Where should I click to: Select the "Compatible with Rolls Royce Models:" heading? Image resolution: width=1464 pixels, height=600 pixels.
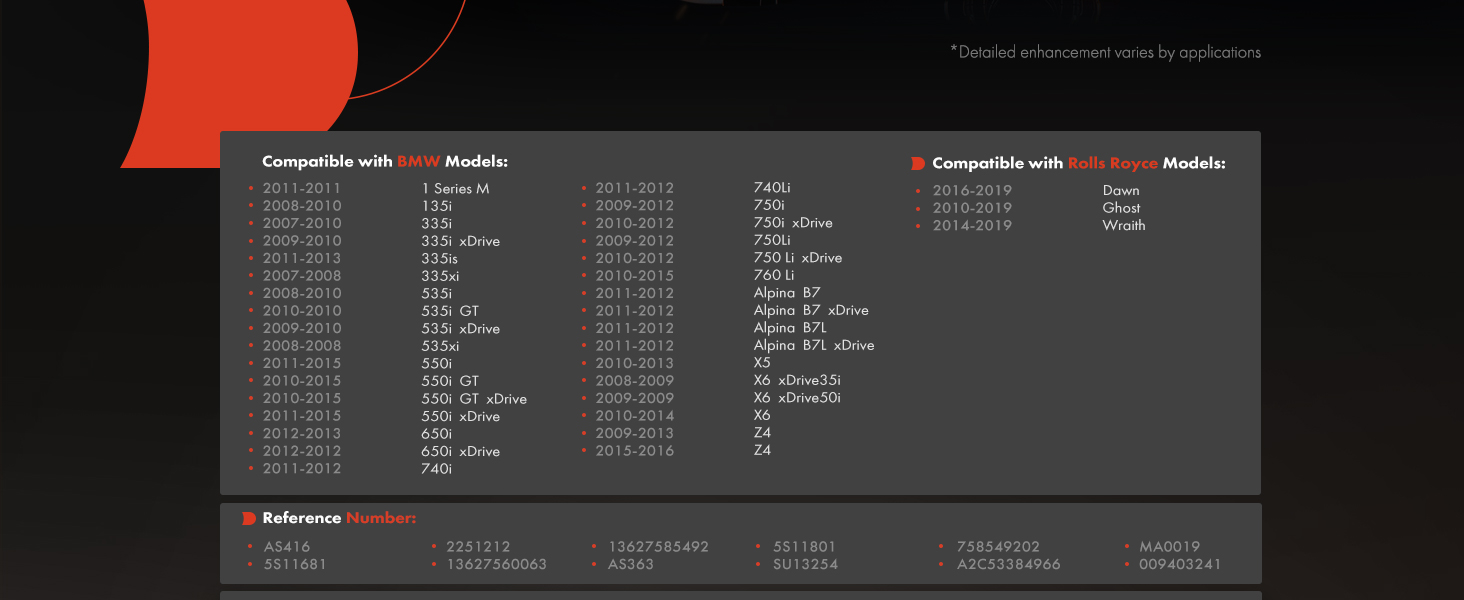coord(1079,163)
